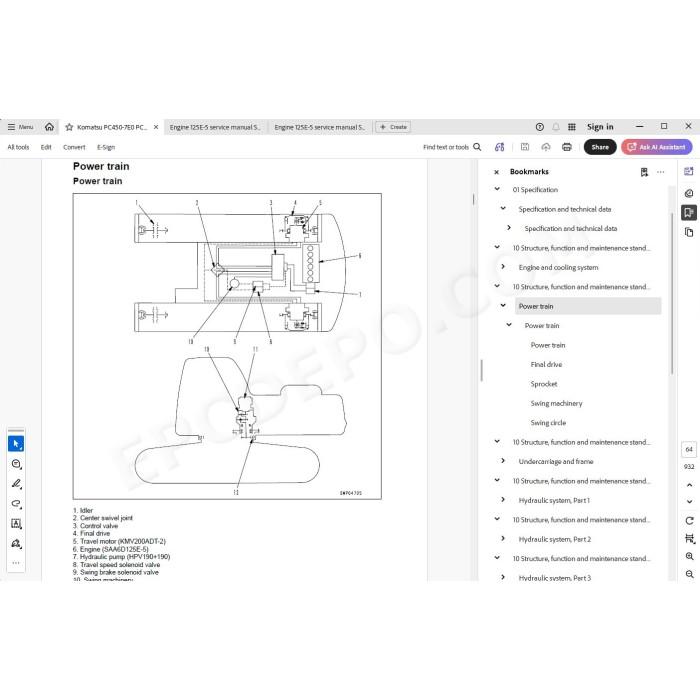Image resolution: width=700 pixels, height=700 pixels.
Task: Click the Save file icon
Action: click(x=525, y=147)
